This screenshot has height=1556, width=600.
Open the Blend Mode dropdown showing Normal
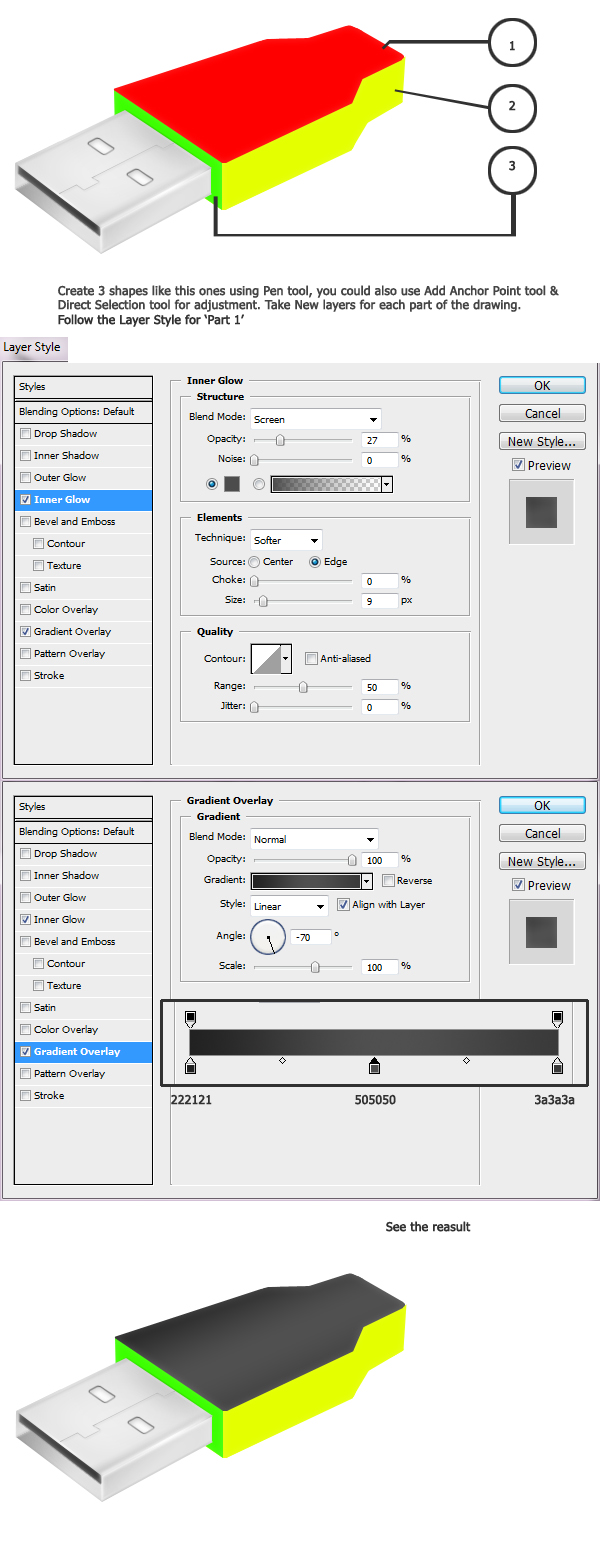click(313, 839)
